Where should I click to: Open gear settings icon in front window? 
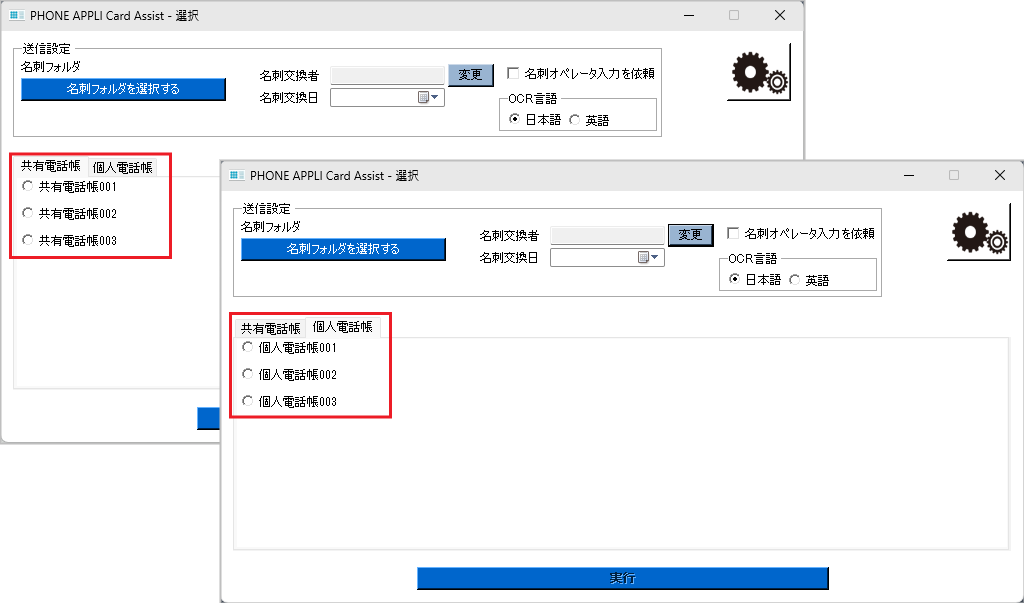tap(978, 233)
